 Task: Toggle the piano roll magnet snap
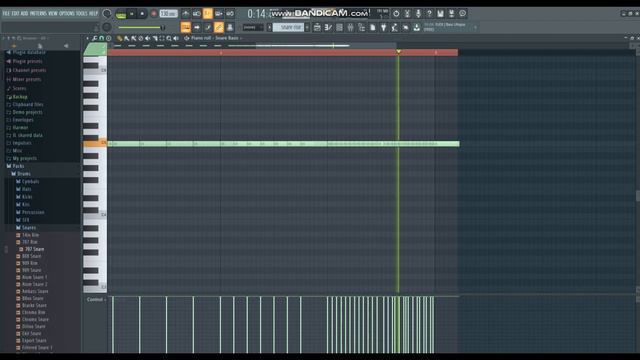pyautogui.click(x=102, y=38)
